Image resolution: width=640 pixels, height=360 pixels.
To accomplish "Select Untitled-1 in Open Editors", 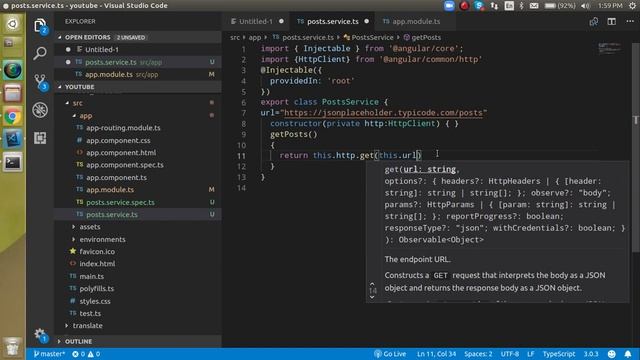I will tap(102, 50).
